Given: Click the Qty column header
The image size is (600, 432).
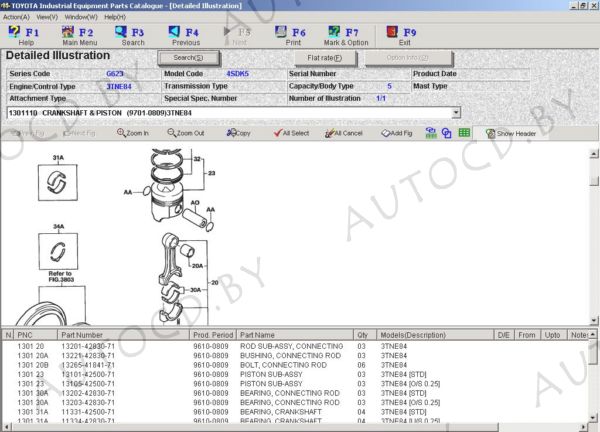Looking at the screenshot, I should 365,335.
